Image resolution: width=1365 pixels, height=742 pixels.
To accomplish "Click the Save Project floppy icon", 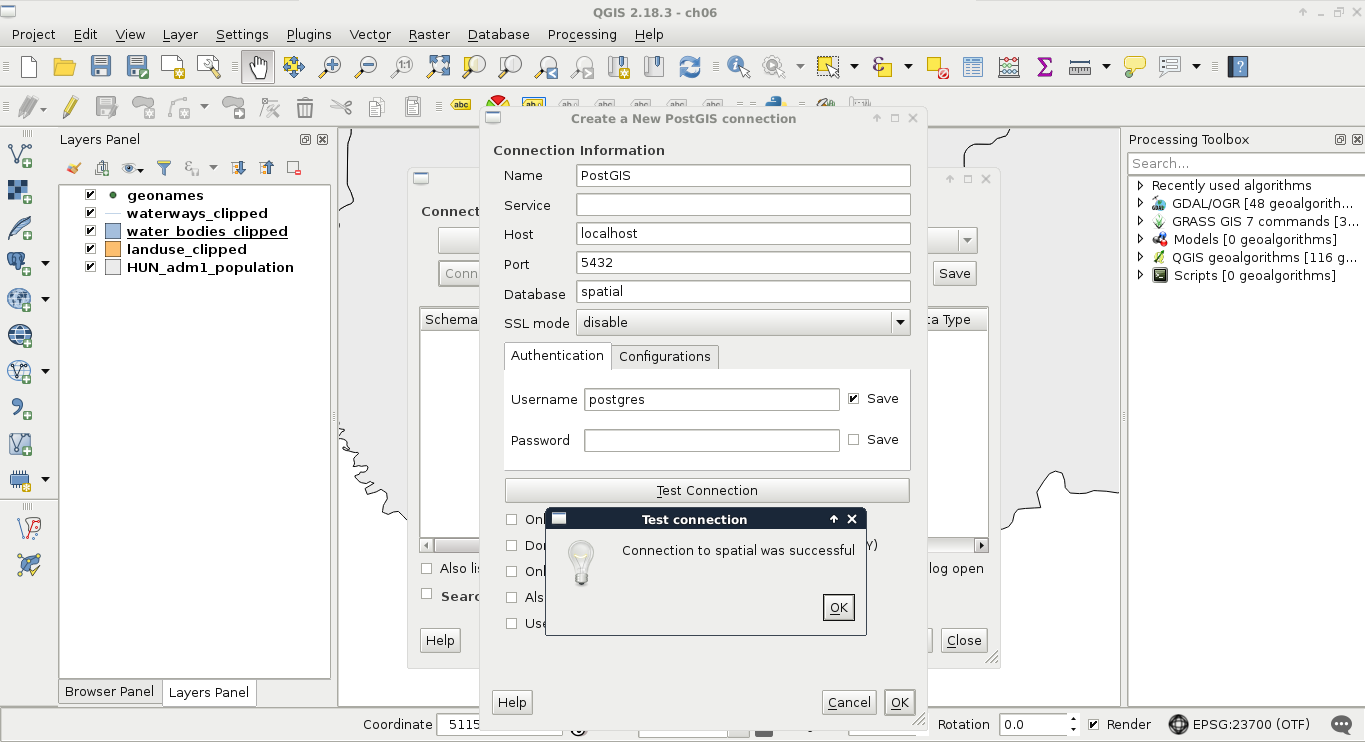I will tap(101, 67).
